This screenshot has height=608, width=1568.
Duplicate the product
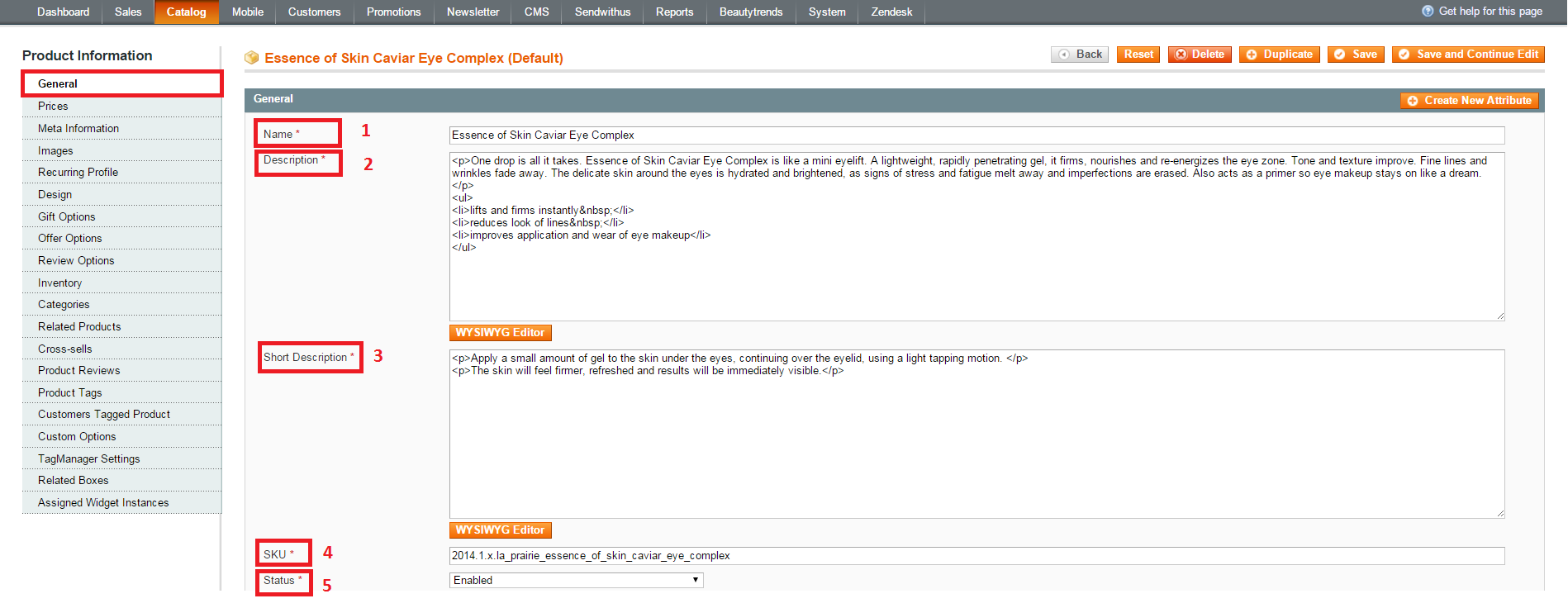tap(1280, 55)
